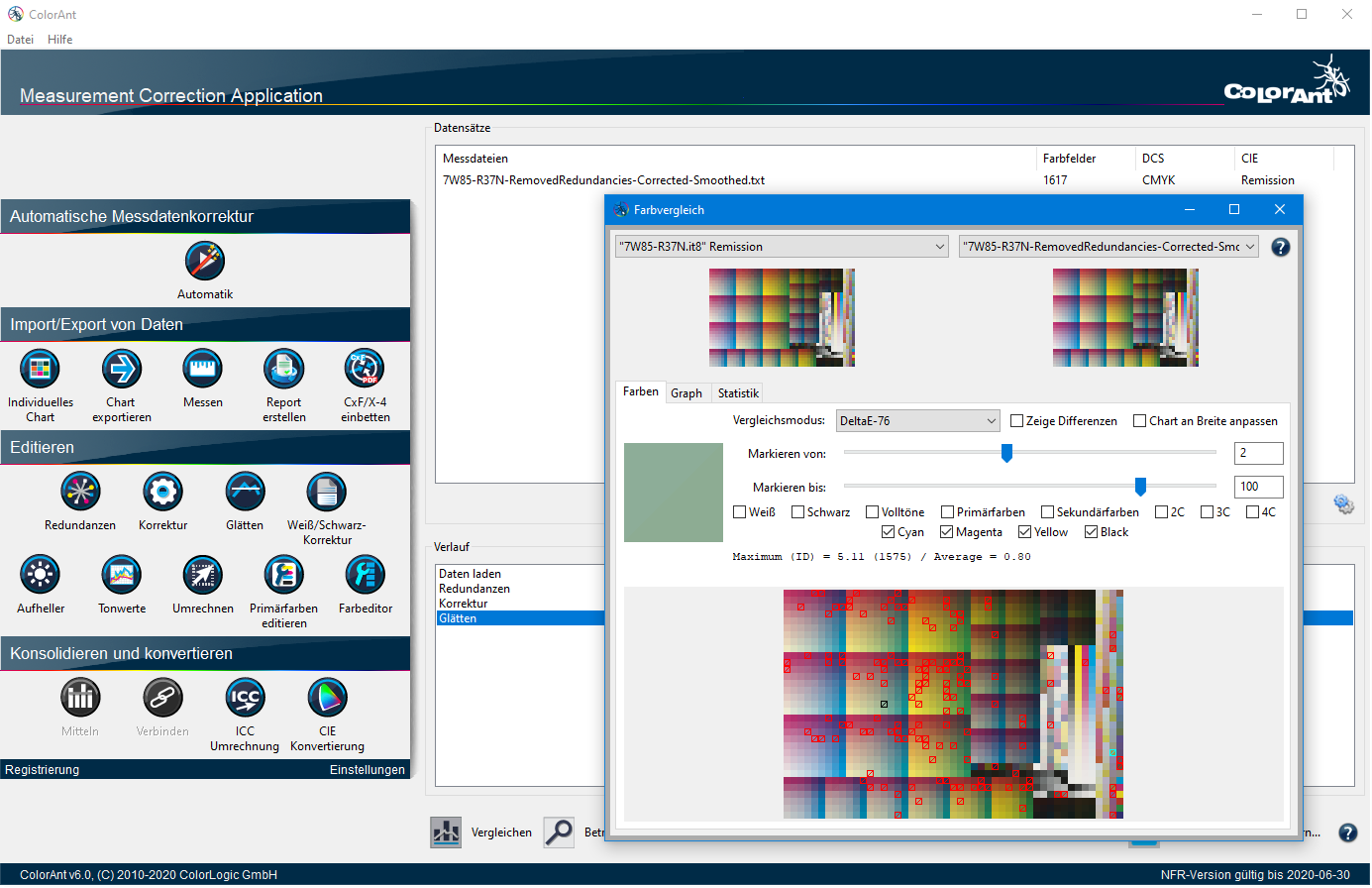
Task: Open the Datei menu
Action: tap(20, 40)
